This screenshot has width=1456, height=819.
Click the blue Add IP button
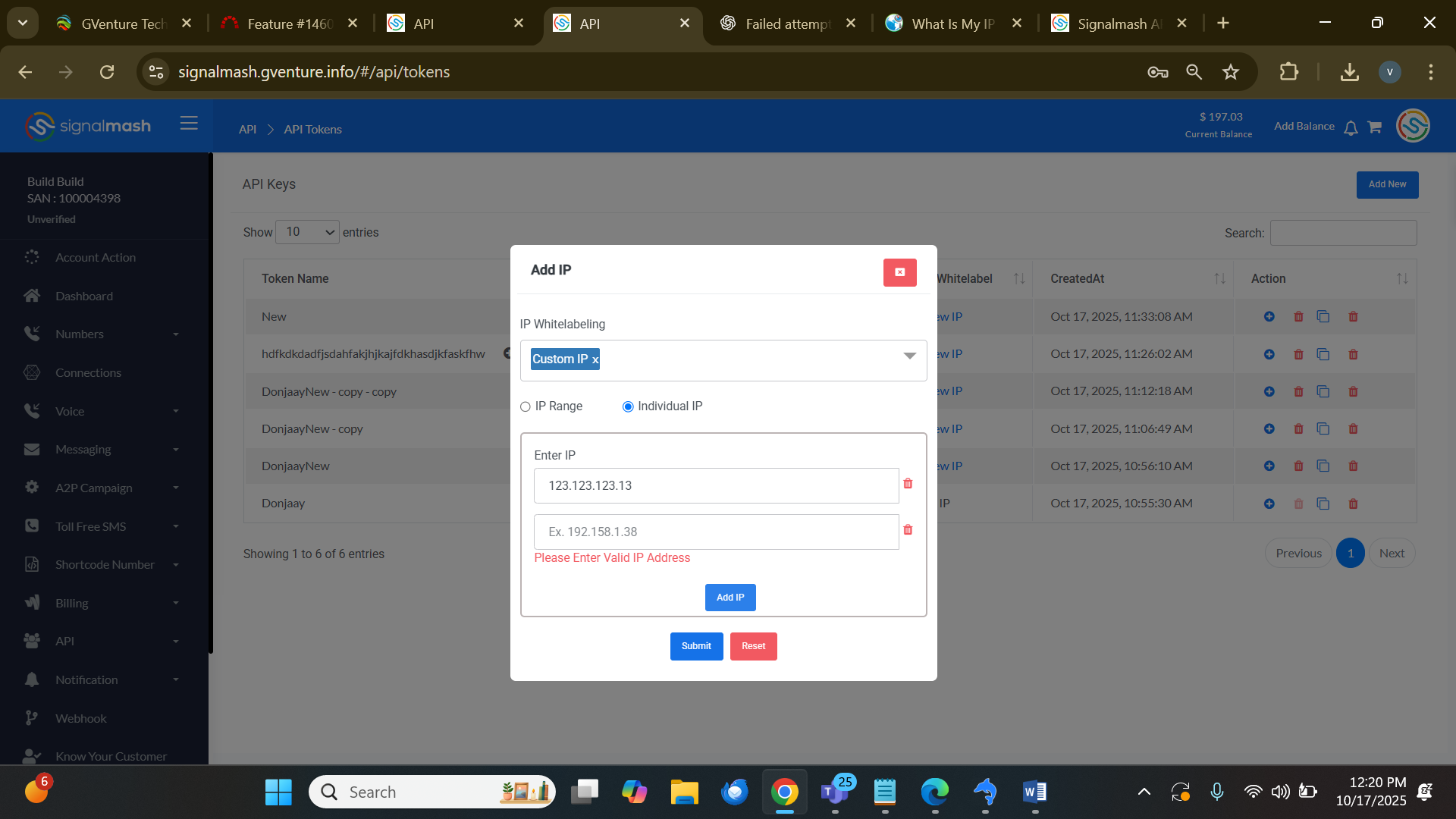[730, 598]
